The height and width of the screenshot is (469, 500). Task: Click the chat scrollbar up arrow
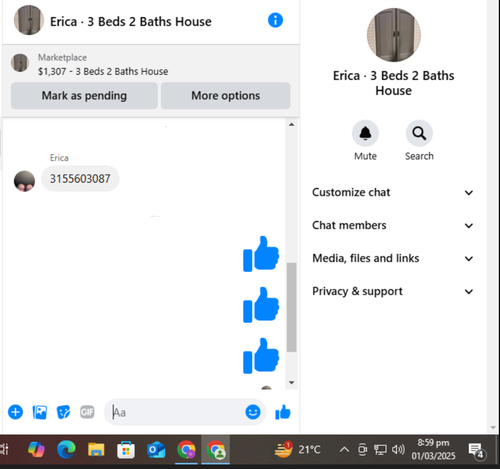(x=292, y=125)
